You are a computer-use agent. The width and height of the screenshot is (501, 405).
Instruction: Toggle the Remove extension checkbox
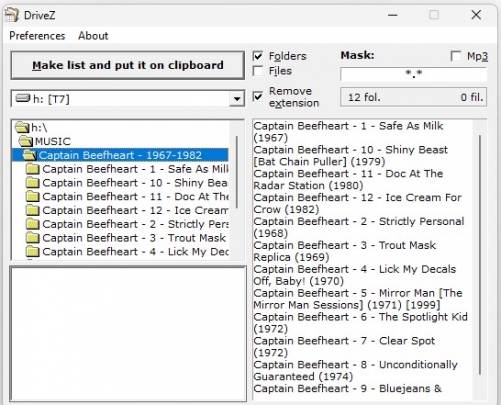click(258, 97)
